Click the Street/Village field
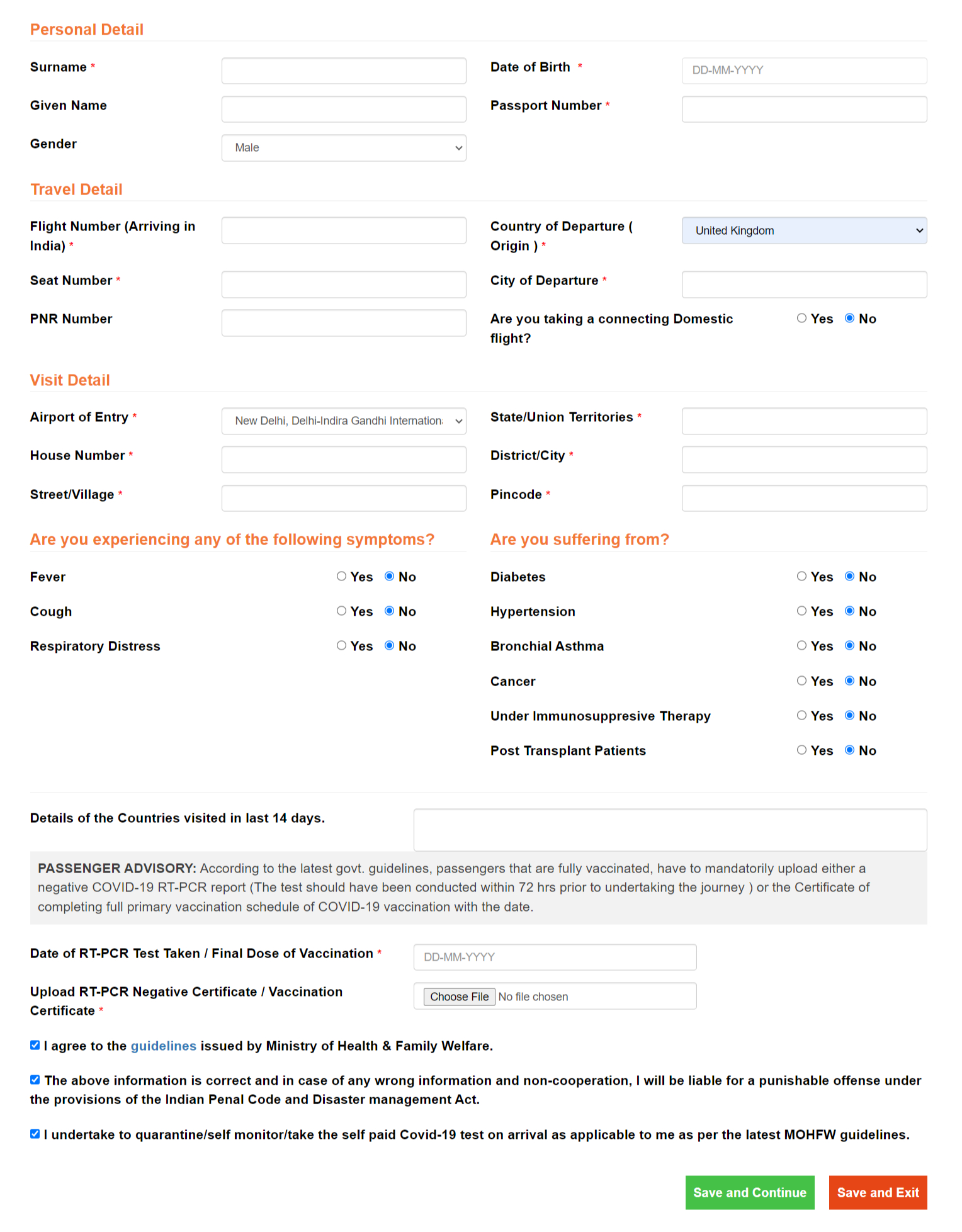The image size is (962, 1232). click(344, 498)
